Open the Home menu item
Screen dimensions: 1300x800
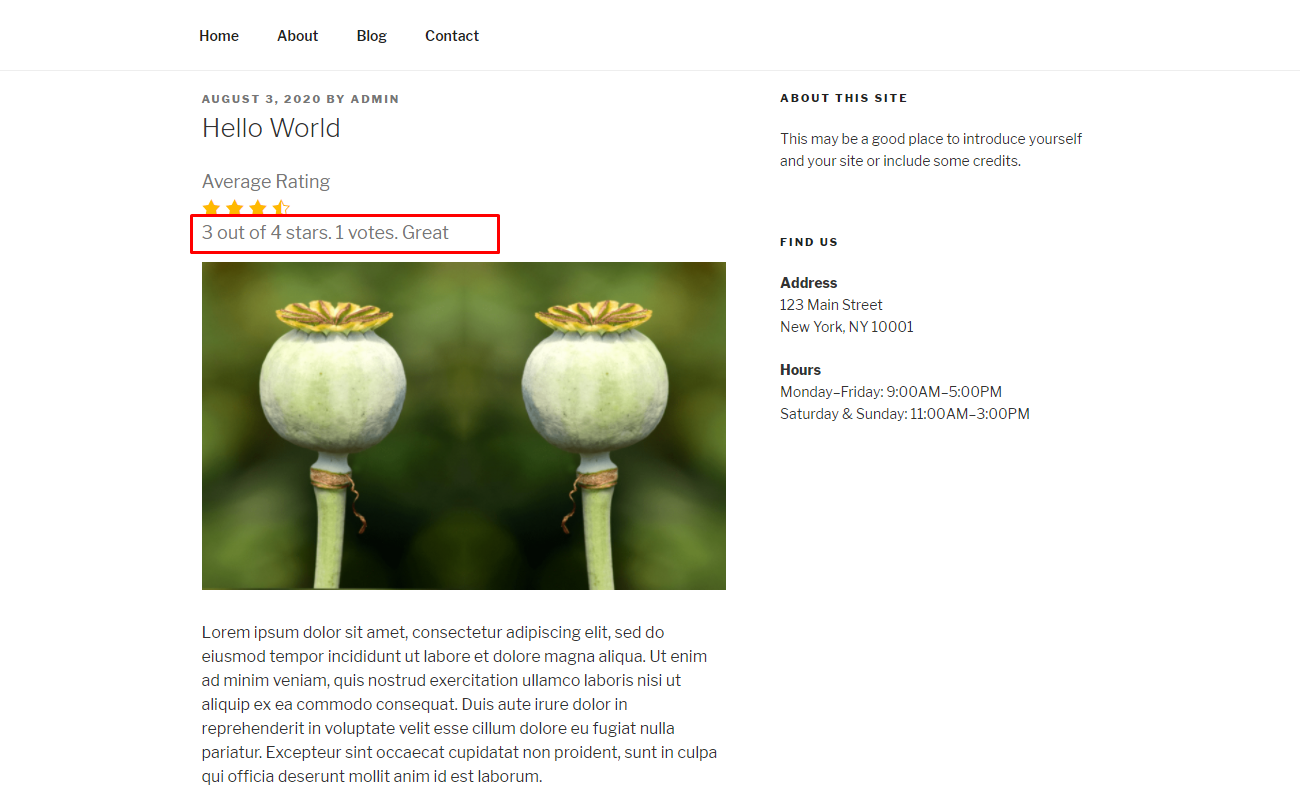(x=219, y=36)
